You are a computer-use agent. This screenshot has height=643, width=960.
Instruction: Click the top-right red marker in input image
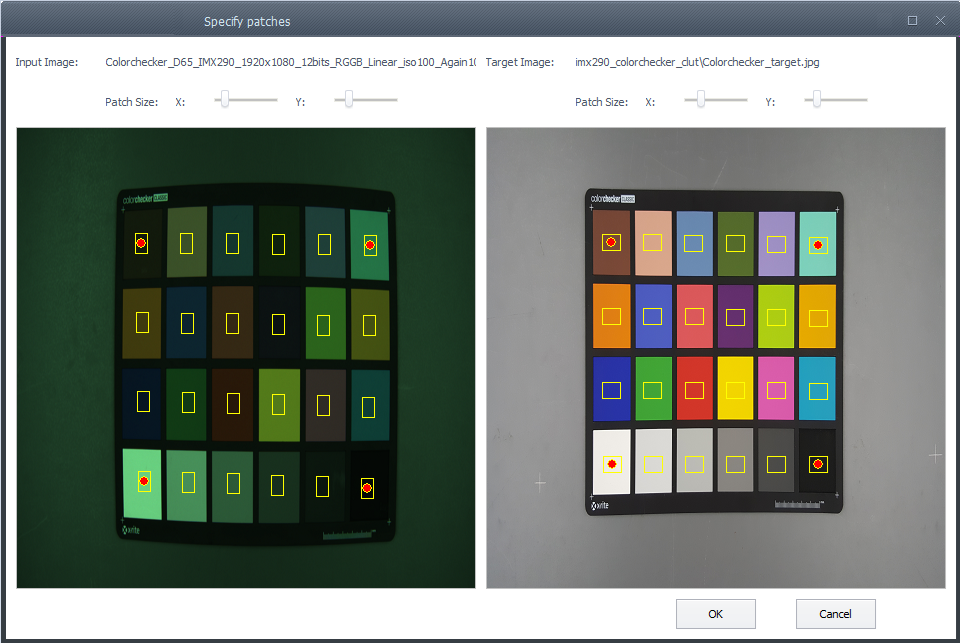(370, 244)
